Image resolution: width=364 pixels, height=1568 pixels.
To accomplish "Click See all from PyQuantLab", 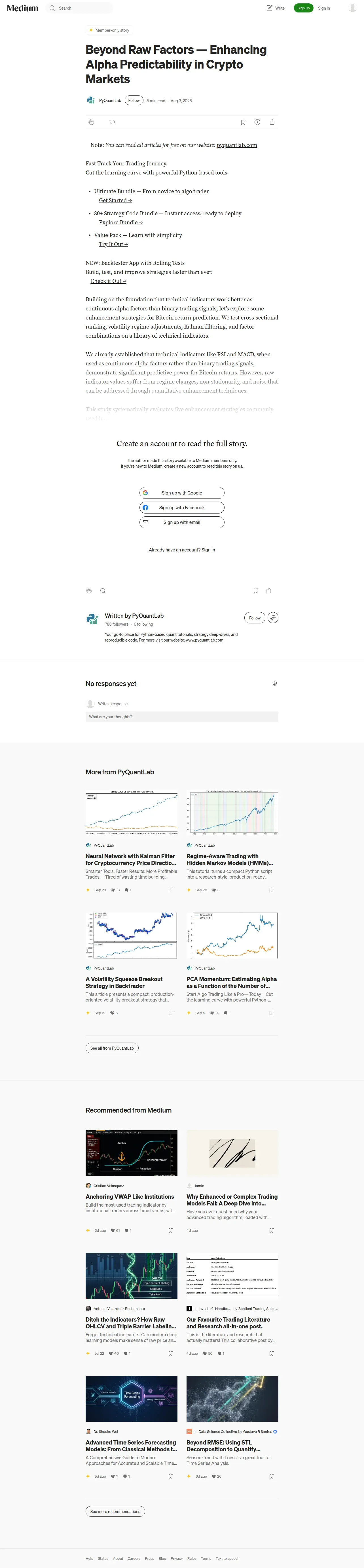I will [112, 1048].
